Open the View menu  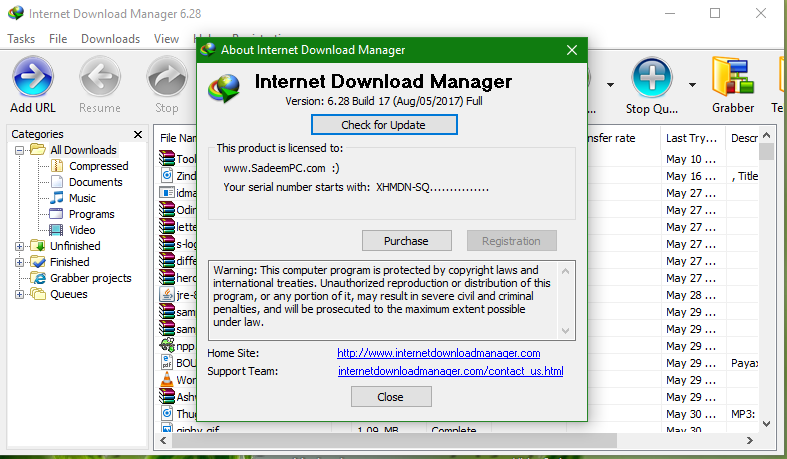[166, 39]
